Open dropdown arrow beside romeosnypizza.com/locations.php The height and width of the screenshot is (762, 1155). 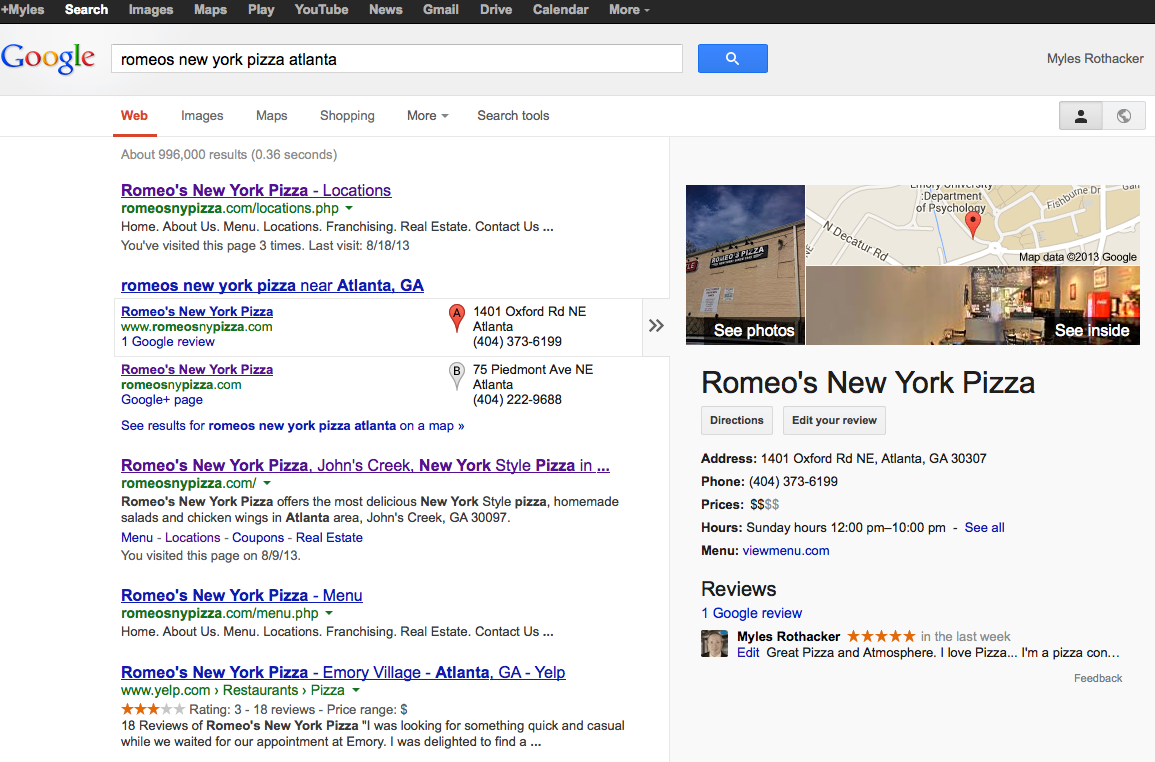[349, 209]
